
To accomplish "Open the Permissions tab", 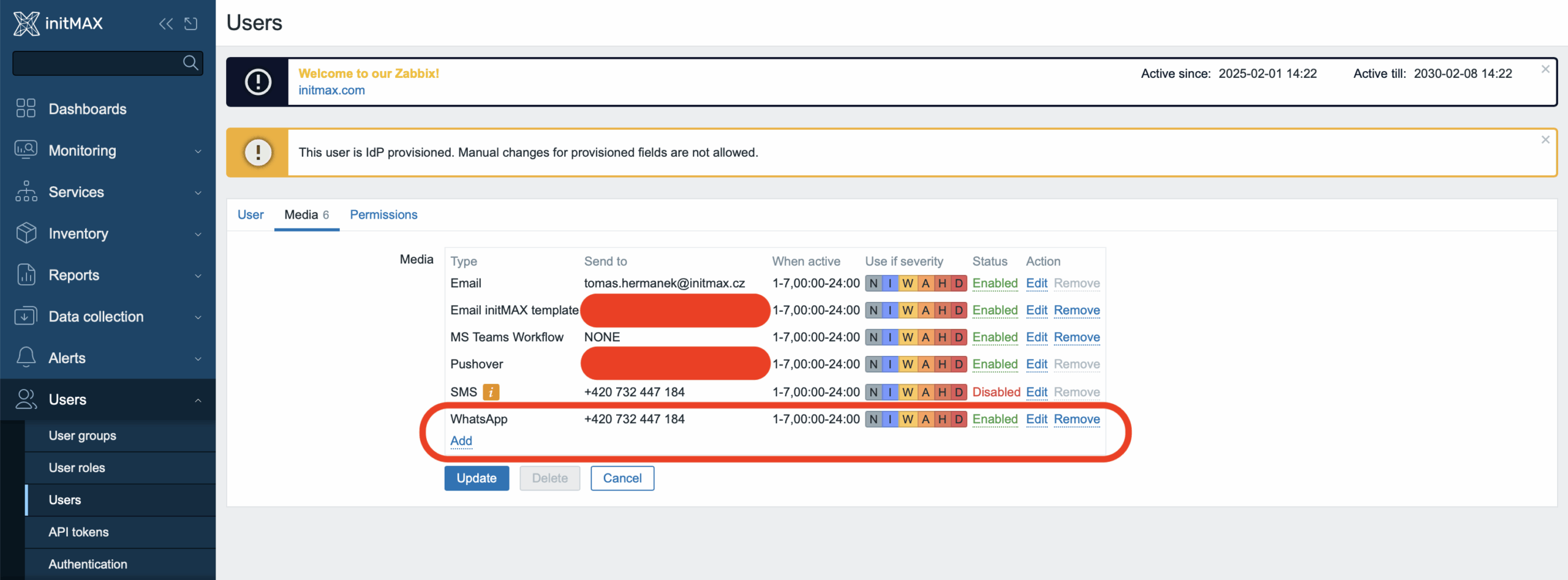I will tap(383, 215).
